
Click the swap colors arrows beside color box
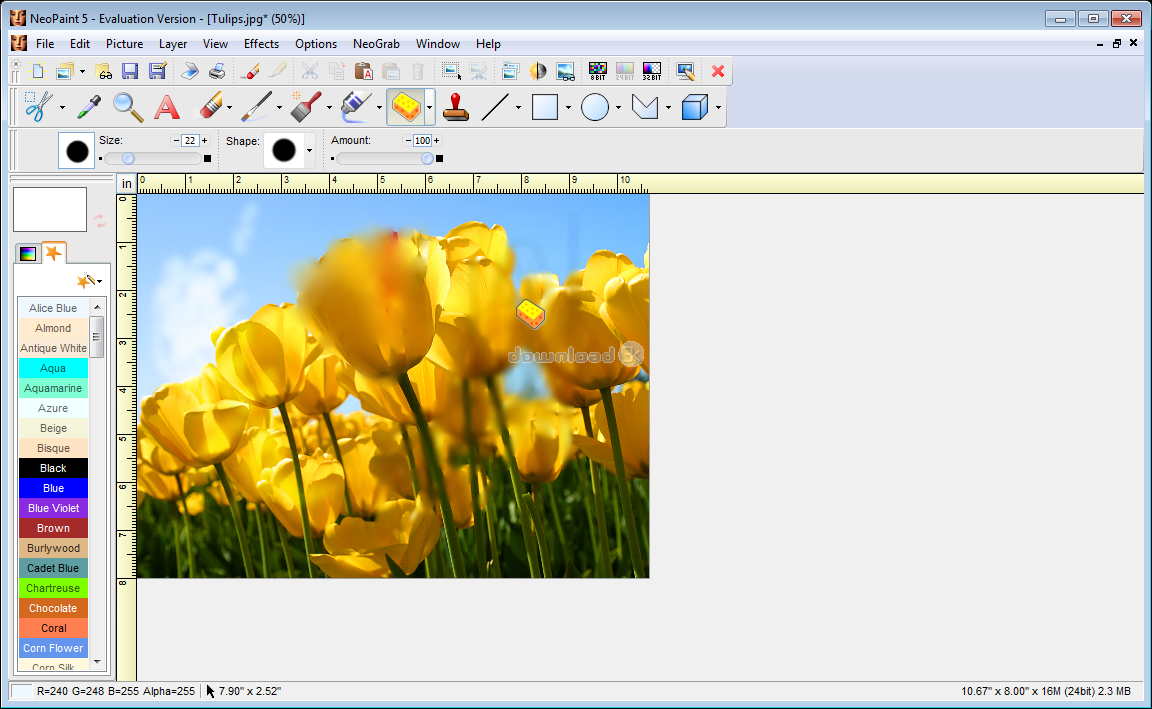(x=99, y=220)
